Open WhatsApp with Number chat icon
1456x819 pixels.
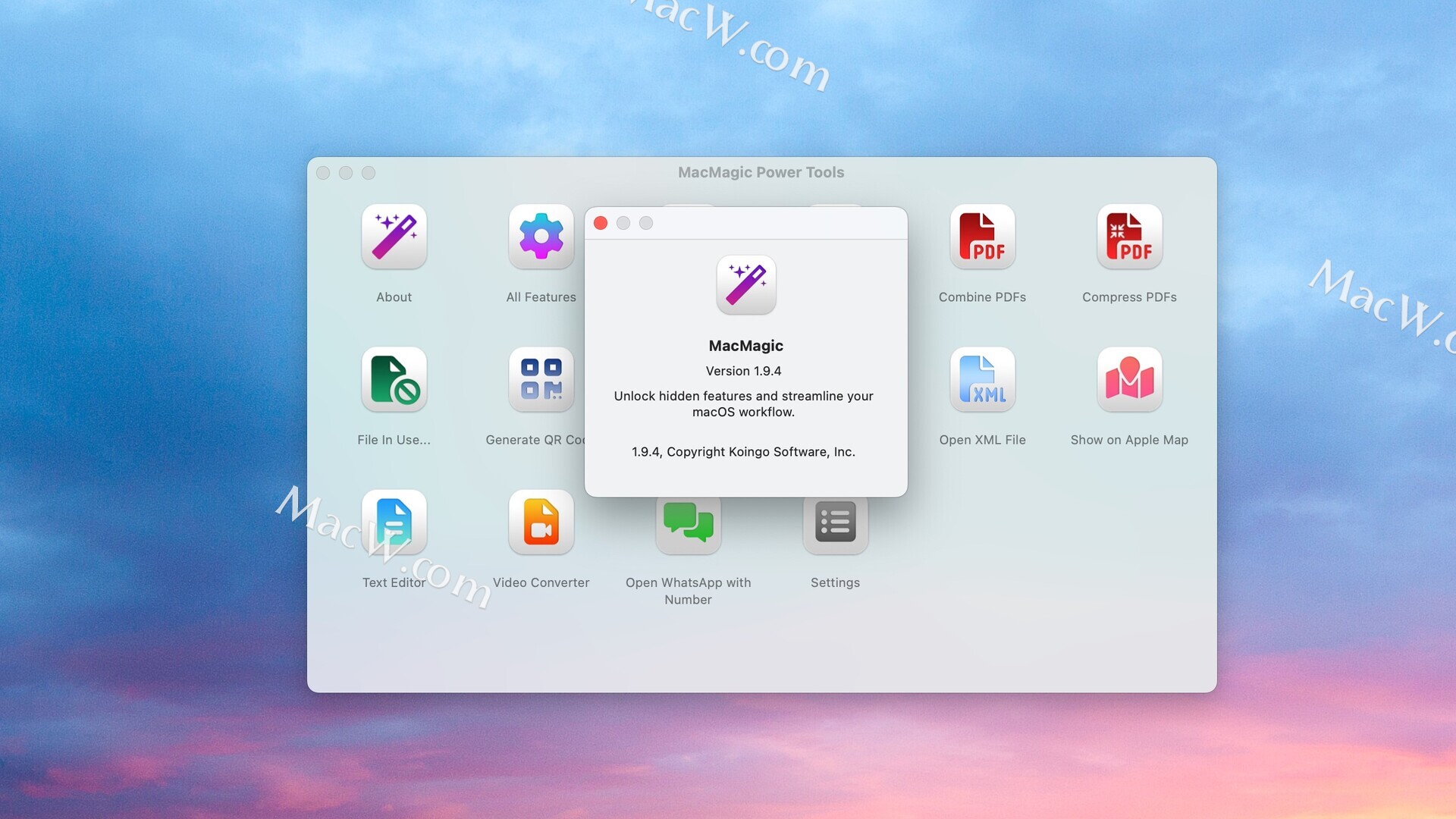click(688, 525)
